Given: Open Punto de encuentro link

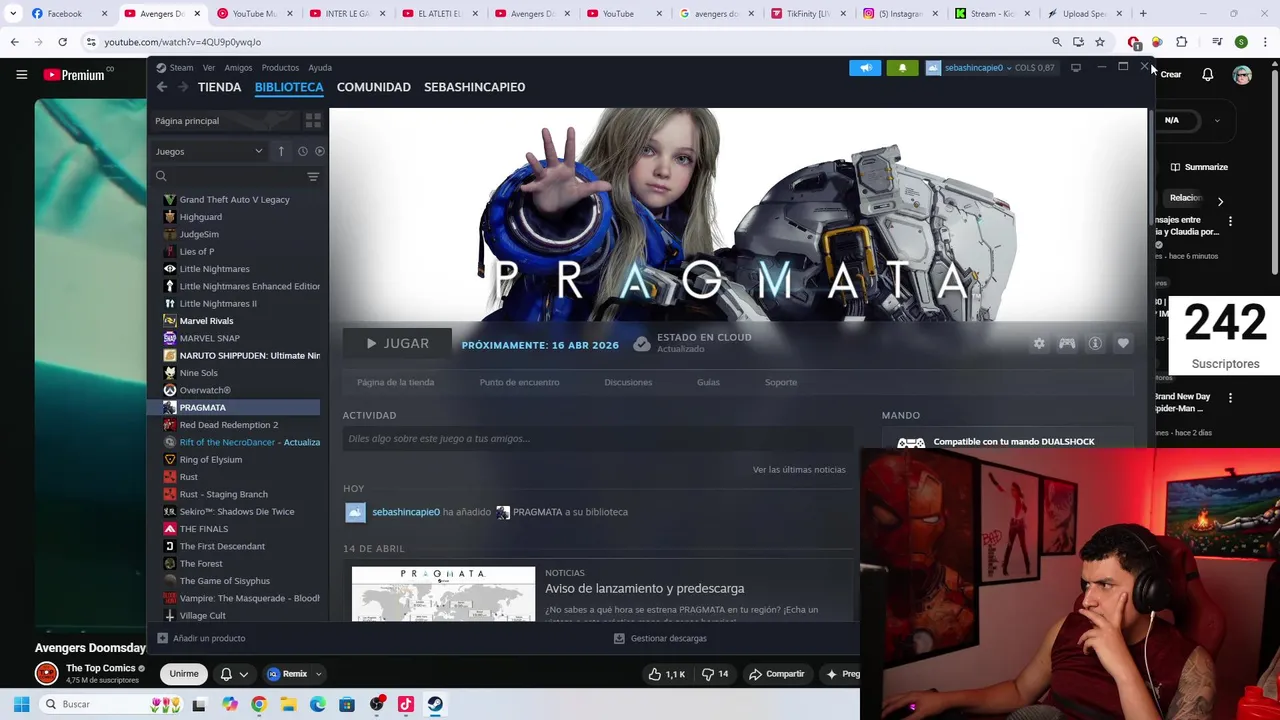Looking at the screenshot, I should [519, 382].
